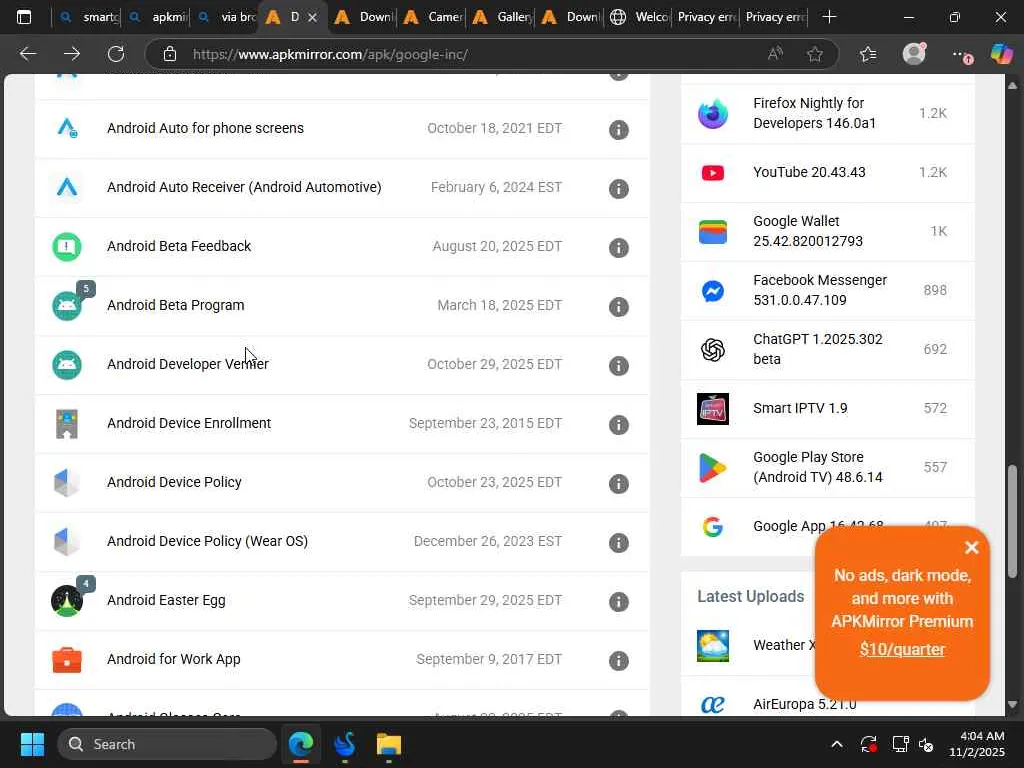1024x768 pixels.
Task: Click the ChatGPT logo icon
Action: click(x=712, y=349)
